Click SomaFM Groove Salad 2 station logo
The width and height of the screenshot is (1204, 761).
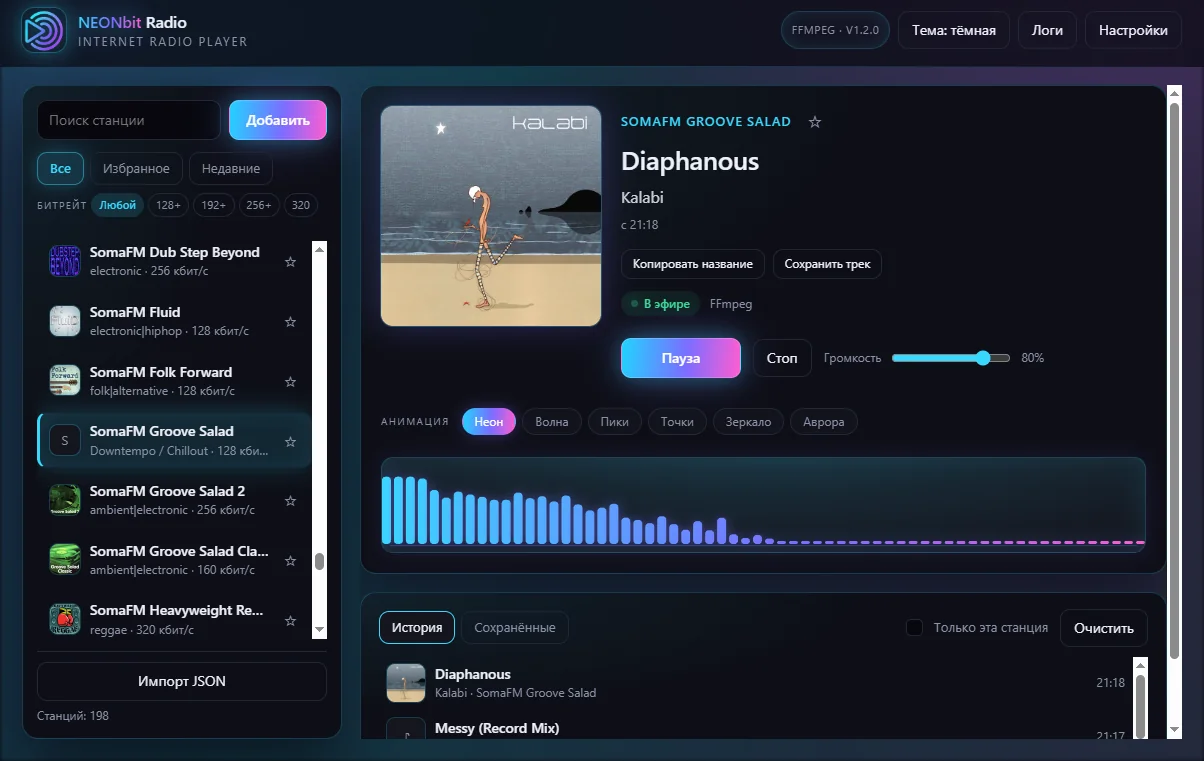tap(65, 500)
